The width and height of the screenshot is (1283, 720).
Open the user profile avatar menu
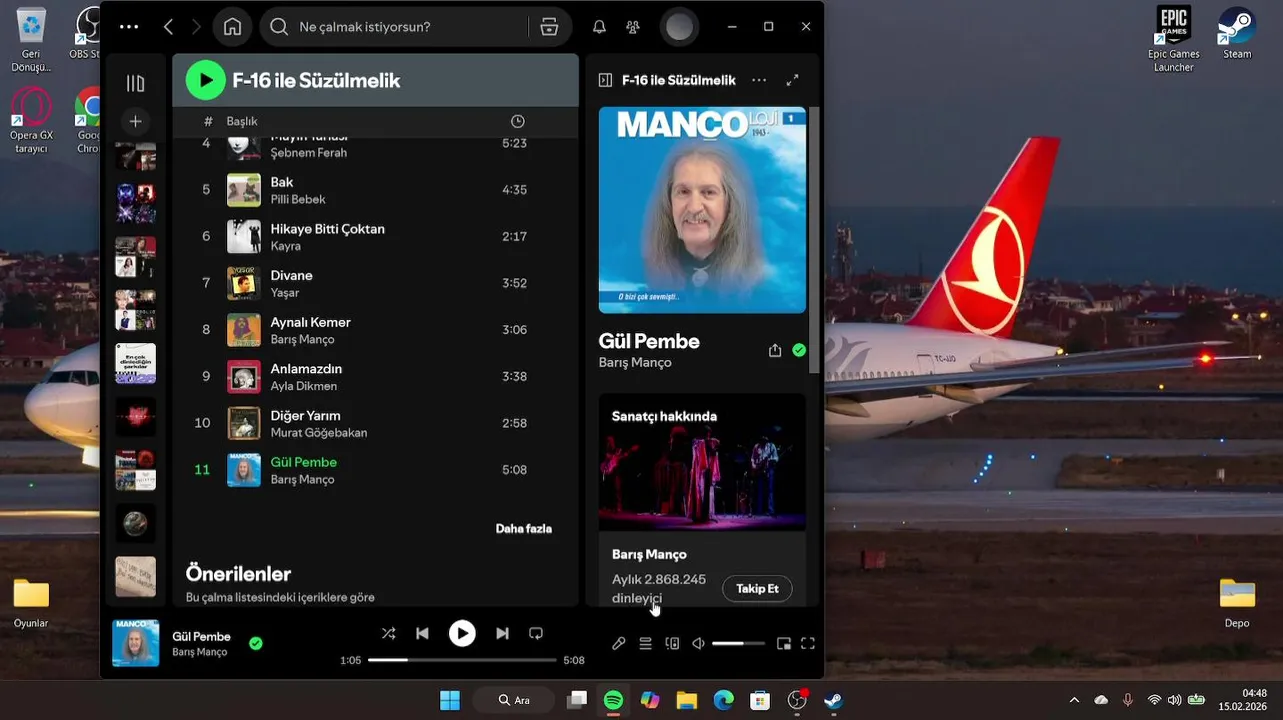(679, 27)
